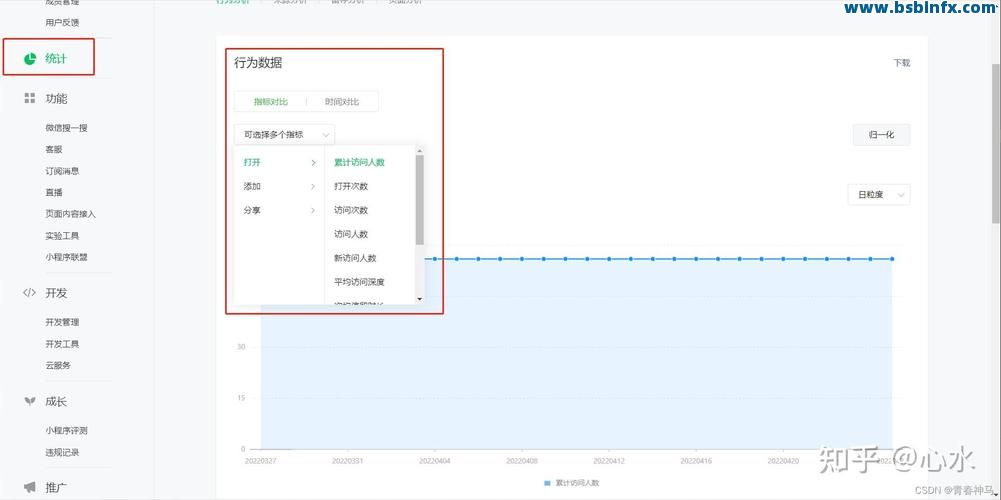Click the 成长 sprout icon
The width and height of the screenshot is (1001, 500).
[x=29, y=402]
